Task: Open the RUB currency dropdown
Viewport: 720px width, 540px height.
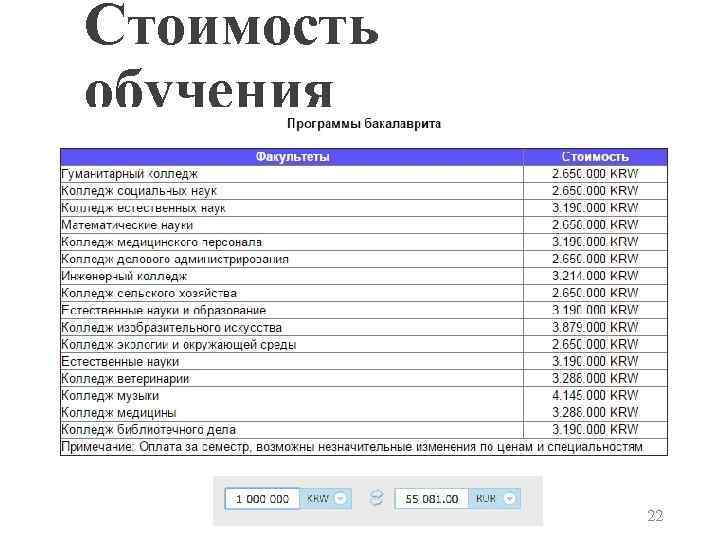Action: click(x=495, y=499)
